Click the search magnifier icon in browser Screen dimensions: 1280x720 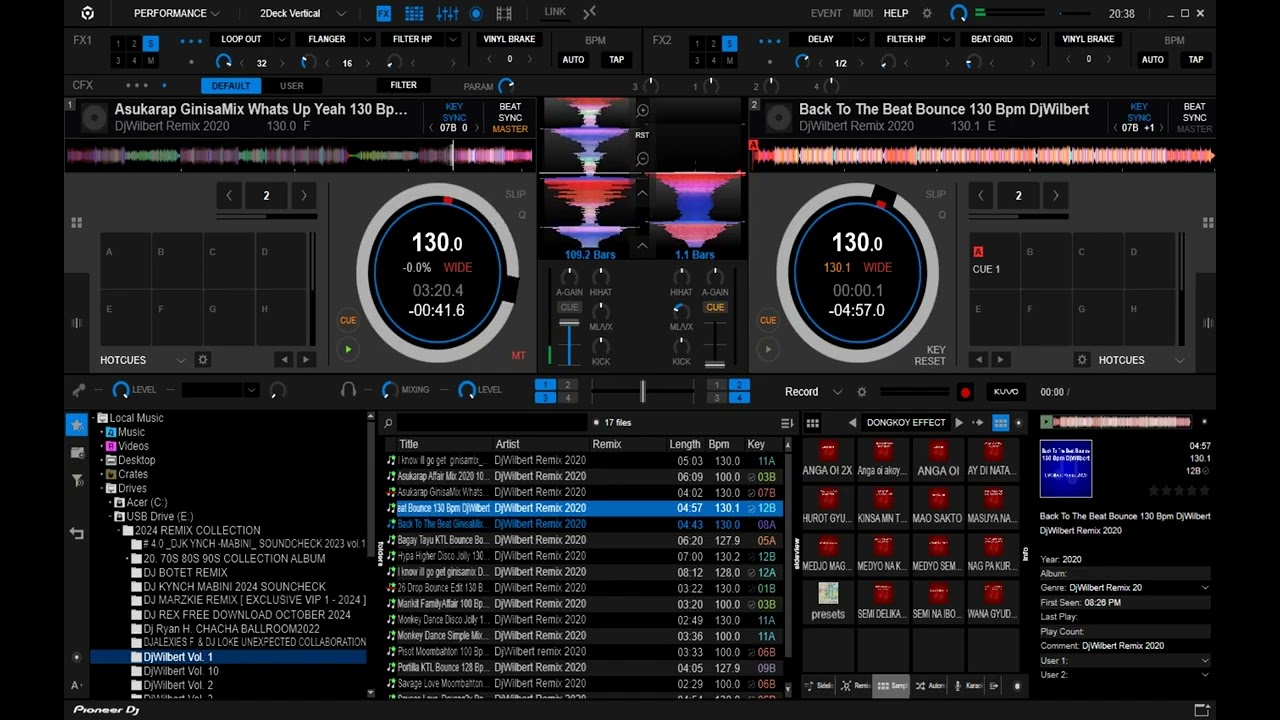click(388, 423)
